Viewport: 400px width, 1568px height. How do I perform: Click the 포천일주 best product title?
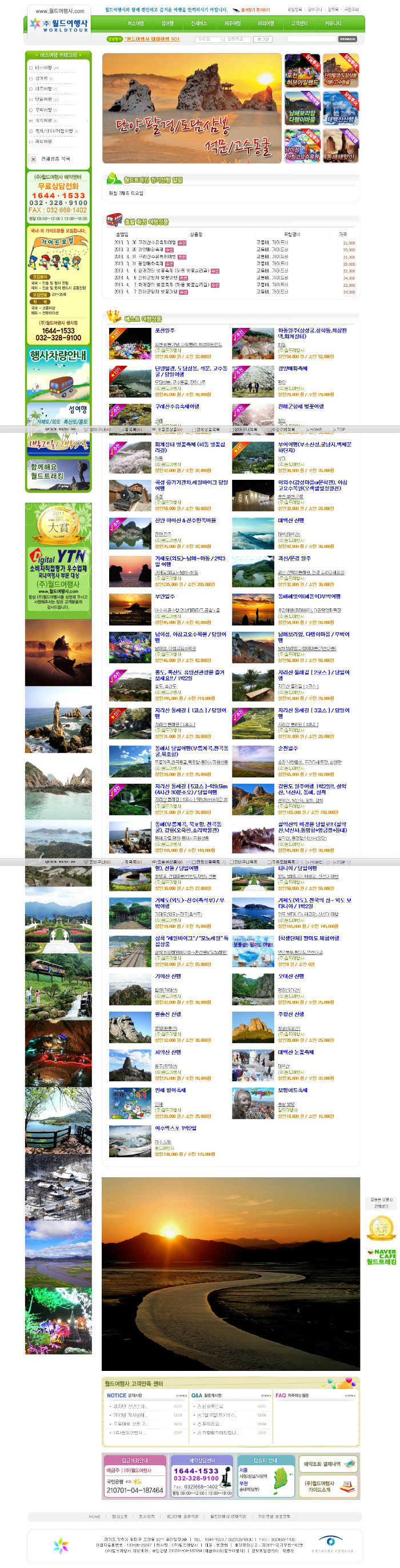click(x=165, y=331)
